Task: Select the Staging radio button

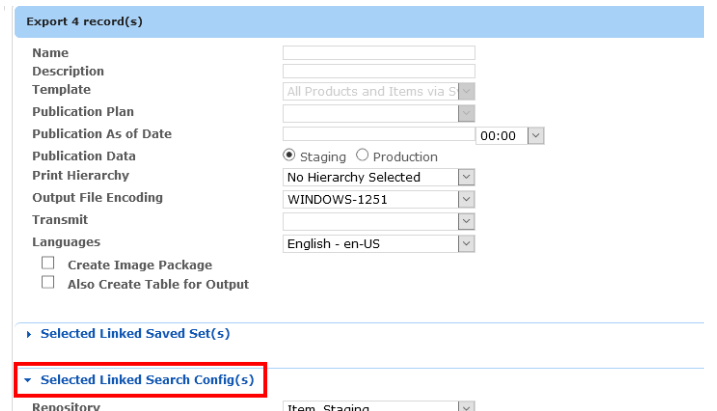Action: point(289,155)
